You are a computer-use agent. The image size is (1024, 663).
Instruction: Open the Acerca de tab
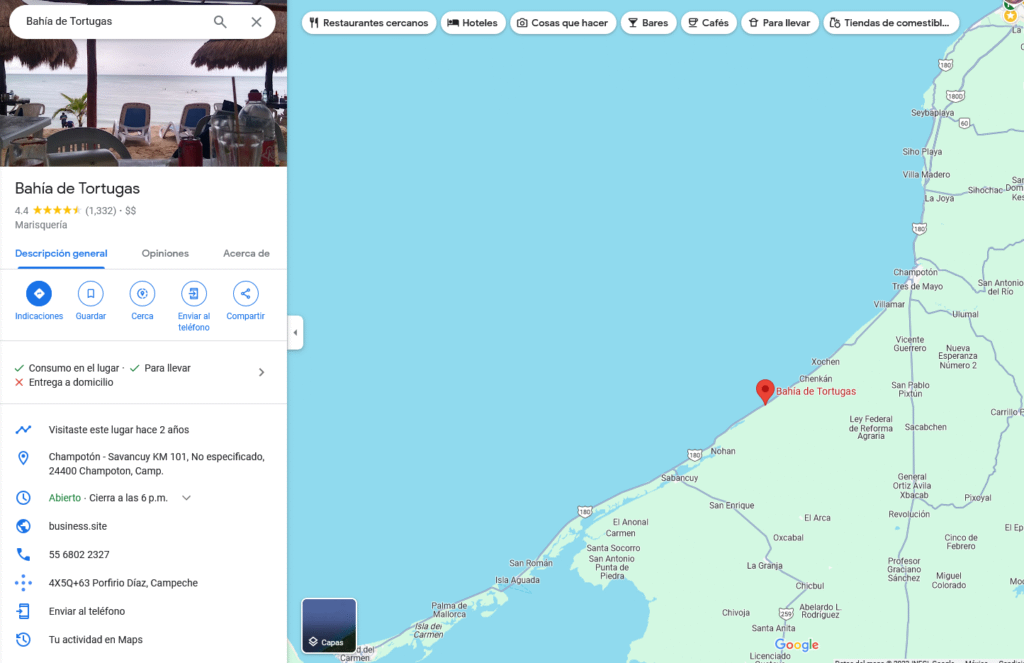(246, 254)
